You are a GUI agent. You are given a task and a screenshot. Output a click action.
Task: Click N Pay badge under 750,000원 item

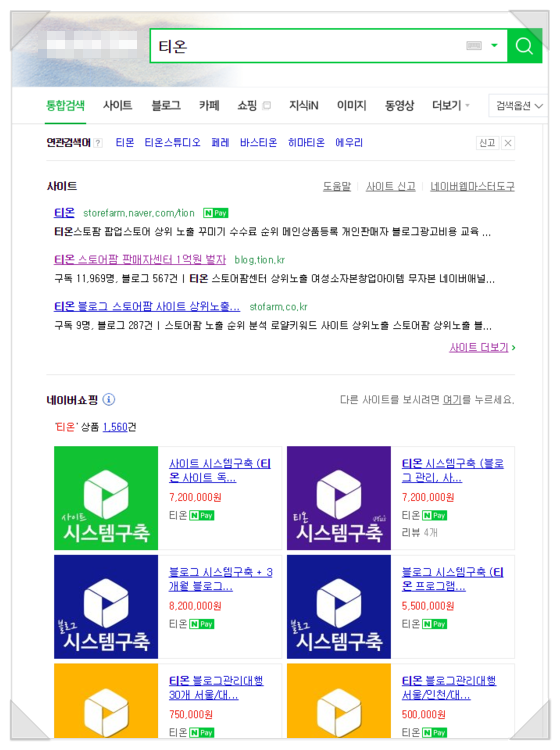click(x=202, y=732)
